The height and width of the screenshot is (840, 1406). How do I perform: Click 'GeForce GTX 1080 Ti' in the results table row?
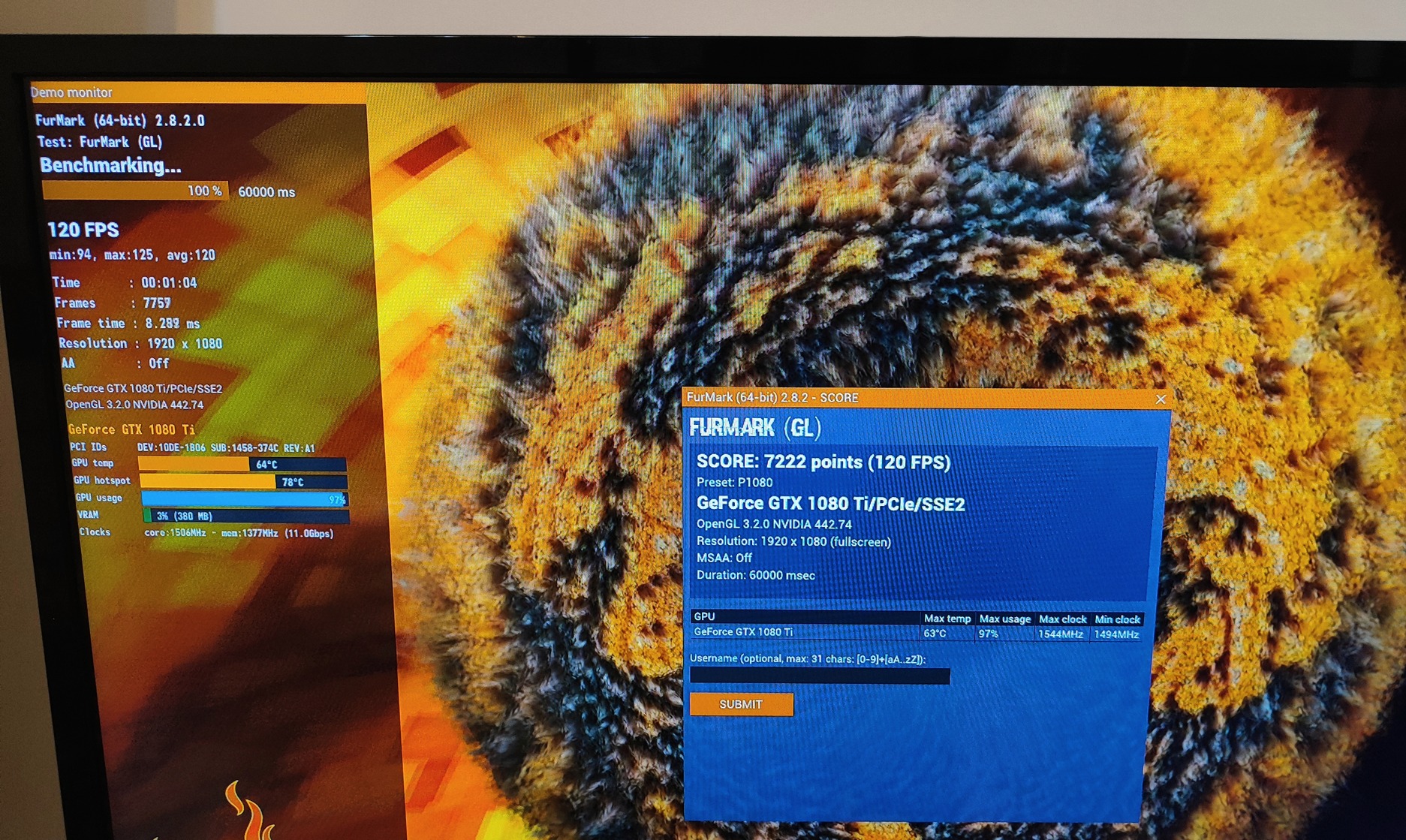(743, 632)
